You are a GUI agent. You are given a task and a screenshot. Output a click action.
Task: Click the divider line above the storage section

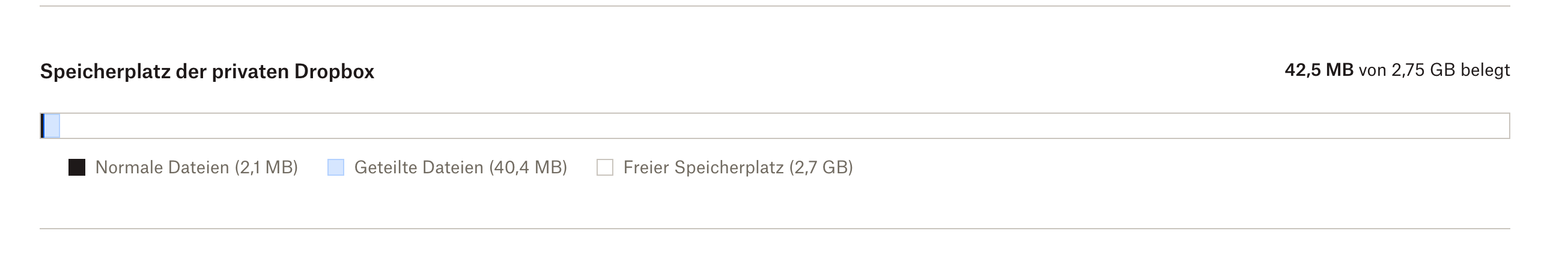pyautogui.click(x=774, y=6)
